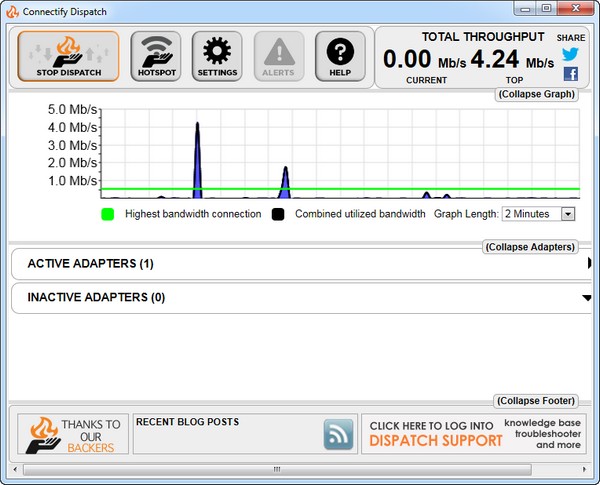Viewport: 600px width, 485px height.
Task: Open the Help question mark icon
Action: tap(340, 56)
